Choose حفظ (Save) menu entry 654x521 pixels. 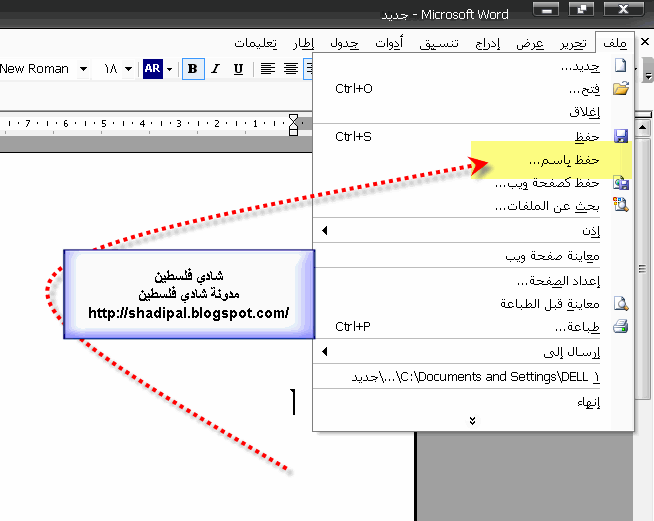click(x=473, y=136)
